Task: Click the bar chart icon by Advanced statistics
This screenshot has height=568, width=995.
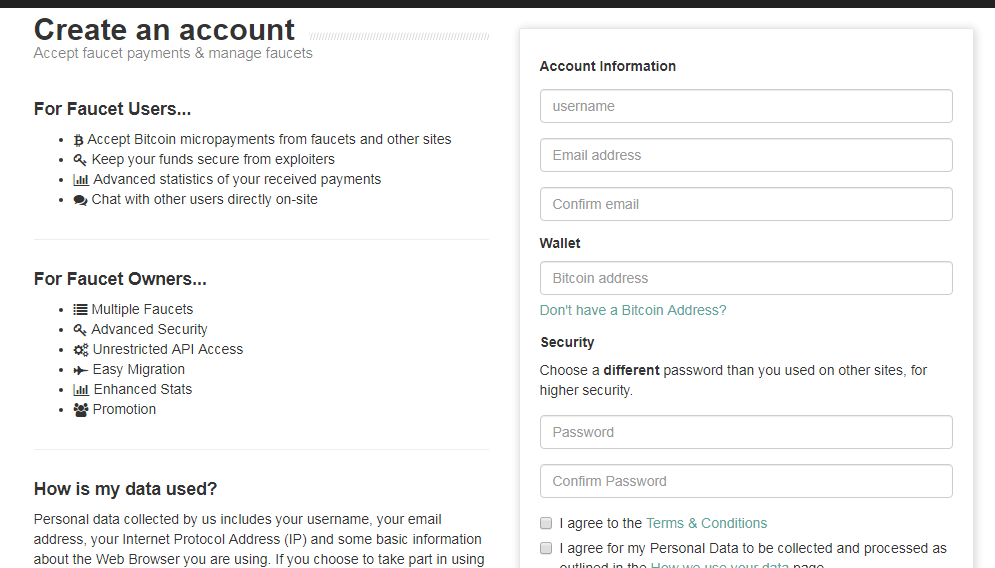Action: (81, 180)
